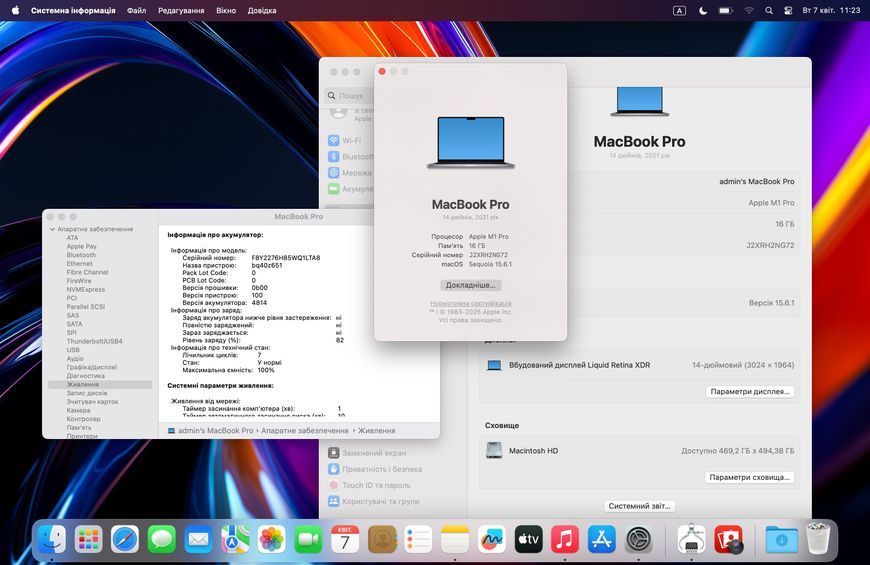The image size is (870, 565).
Task: Select Діагностика in the hardware tree
Action: coord(85,376)
